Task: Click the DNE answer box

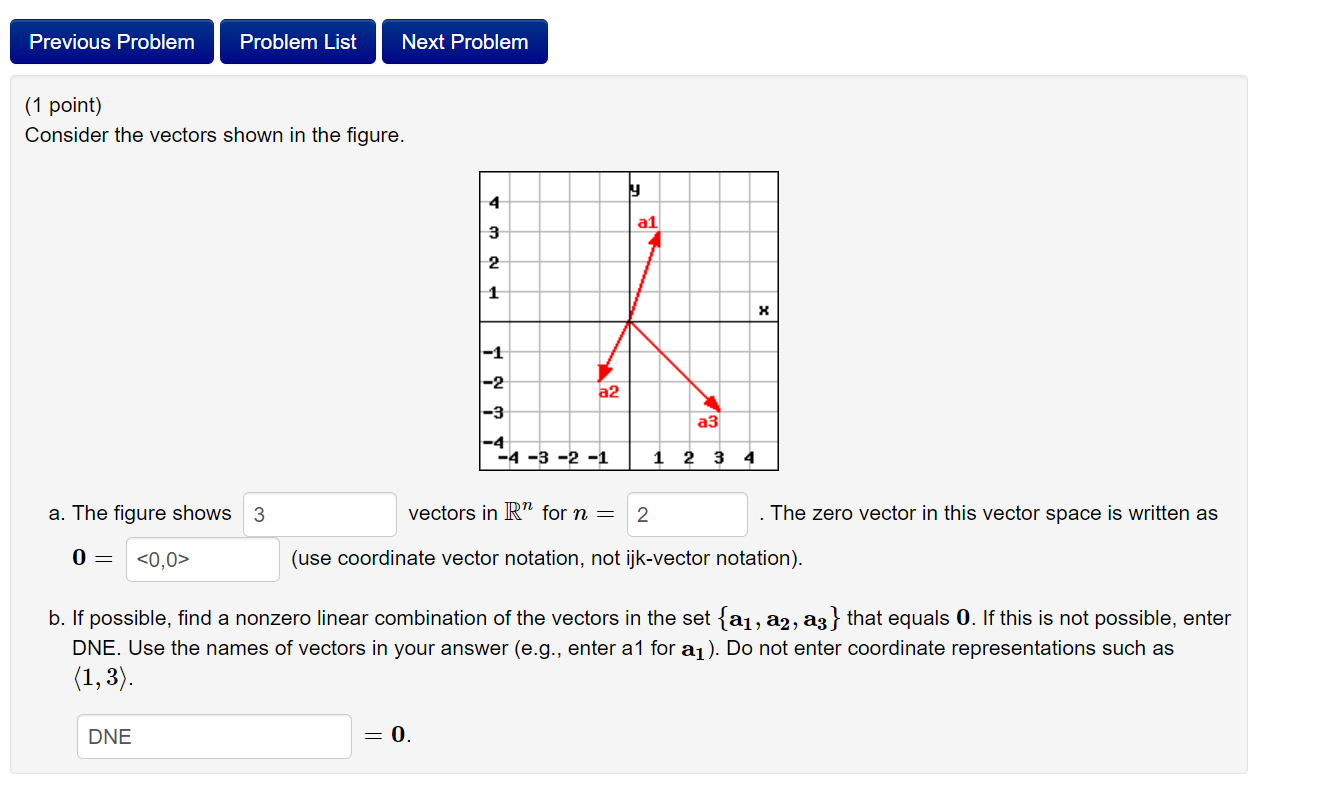Action: (x=213, y=736)
